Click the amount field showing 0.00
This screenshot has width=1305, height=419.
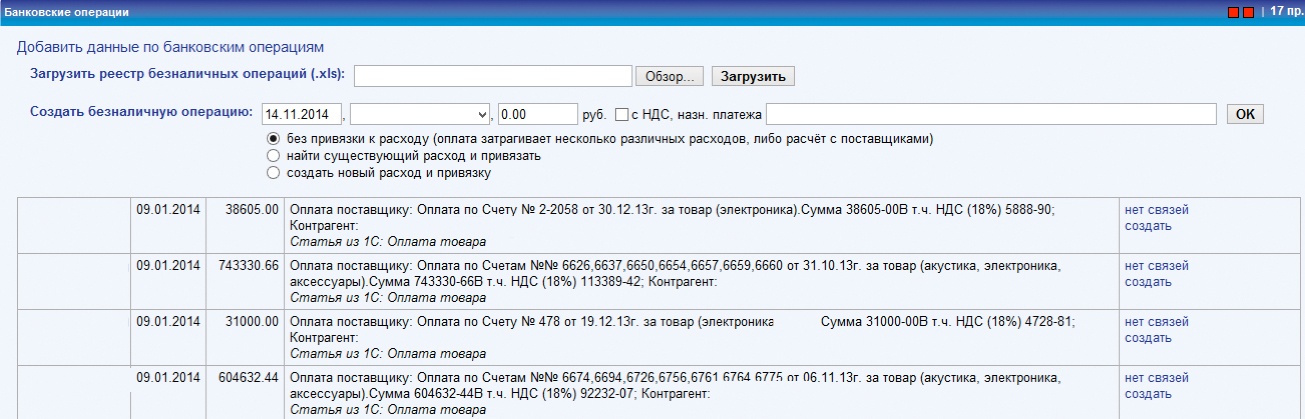click(x=538, y=113)
